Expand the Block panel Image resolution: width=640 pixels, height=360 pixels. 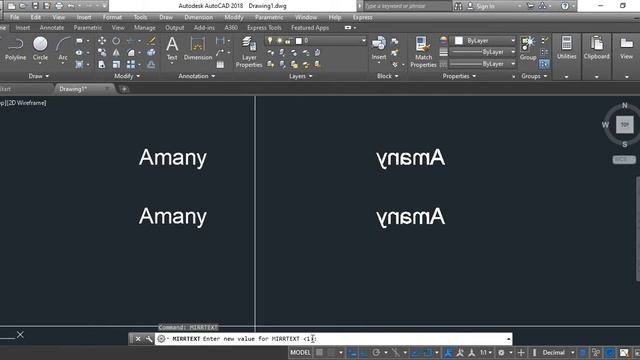click(x=387, y=76)
